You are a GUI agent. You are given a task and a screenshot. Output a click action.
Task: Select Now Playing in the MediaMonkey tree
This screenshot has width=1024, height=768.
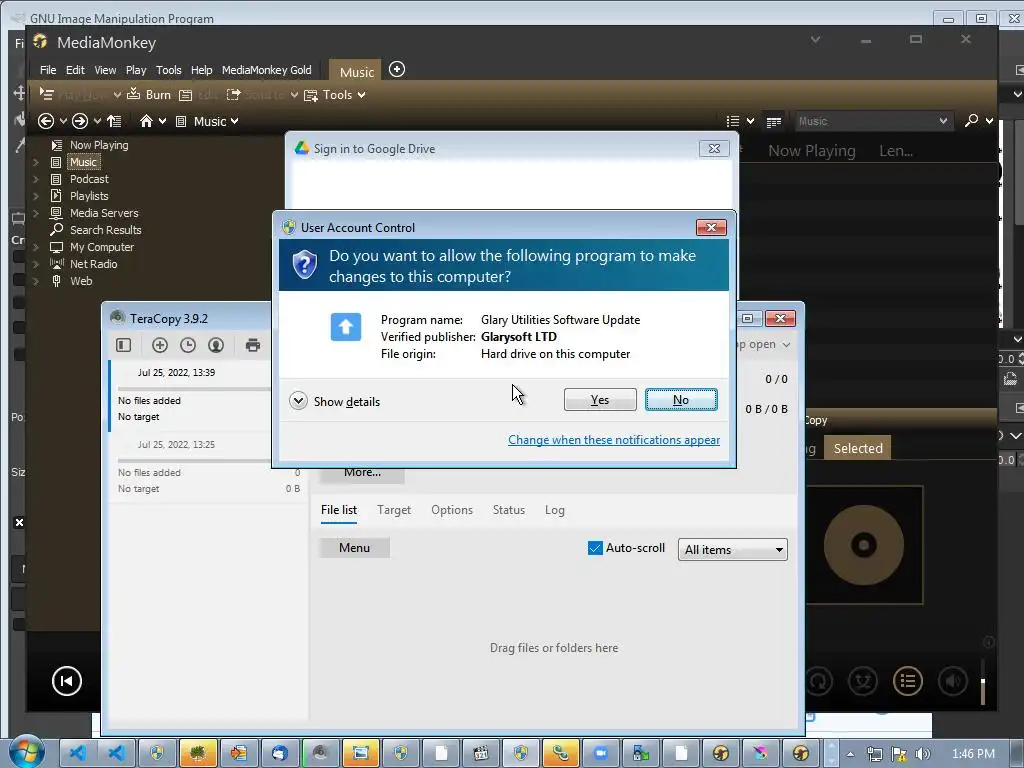coord(99,145)
